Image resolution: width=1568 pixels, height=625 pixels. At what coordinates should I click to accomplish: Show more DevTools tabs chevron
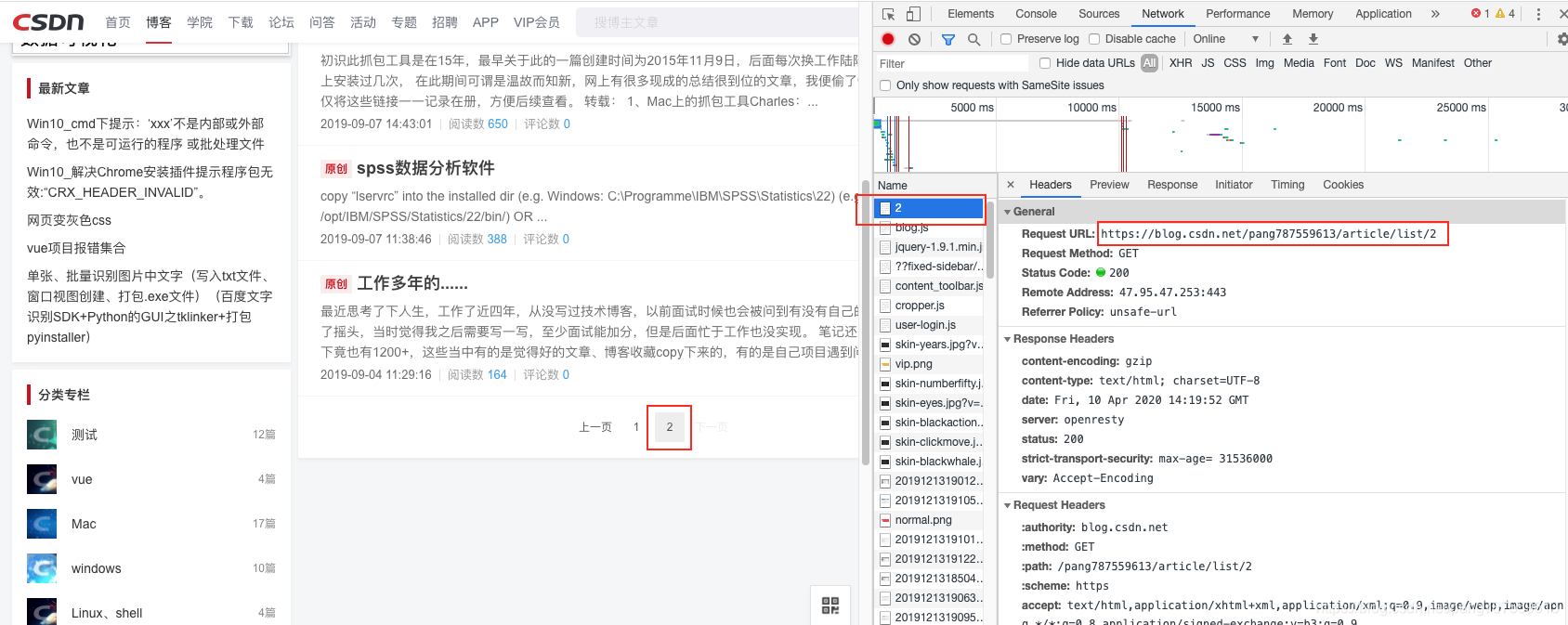pyautogui.click(x=1435, y=14)
